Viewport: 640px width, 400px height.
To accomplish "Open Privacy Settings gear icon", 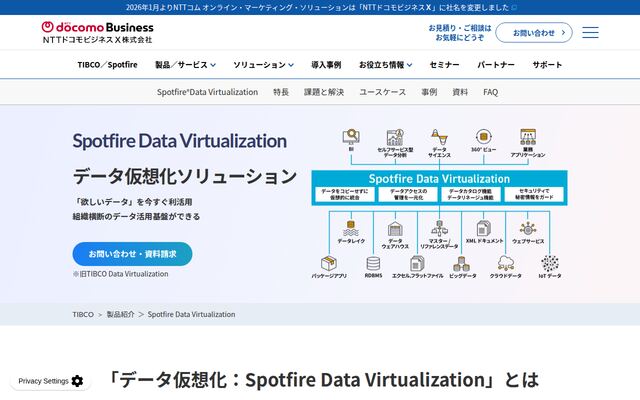I will click(77, 381).
